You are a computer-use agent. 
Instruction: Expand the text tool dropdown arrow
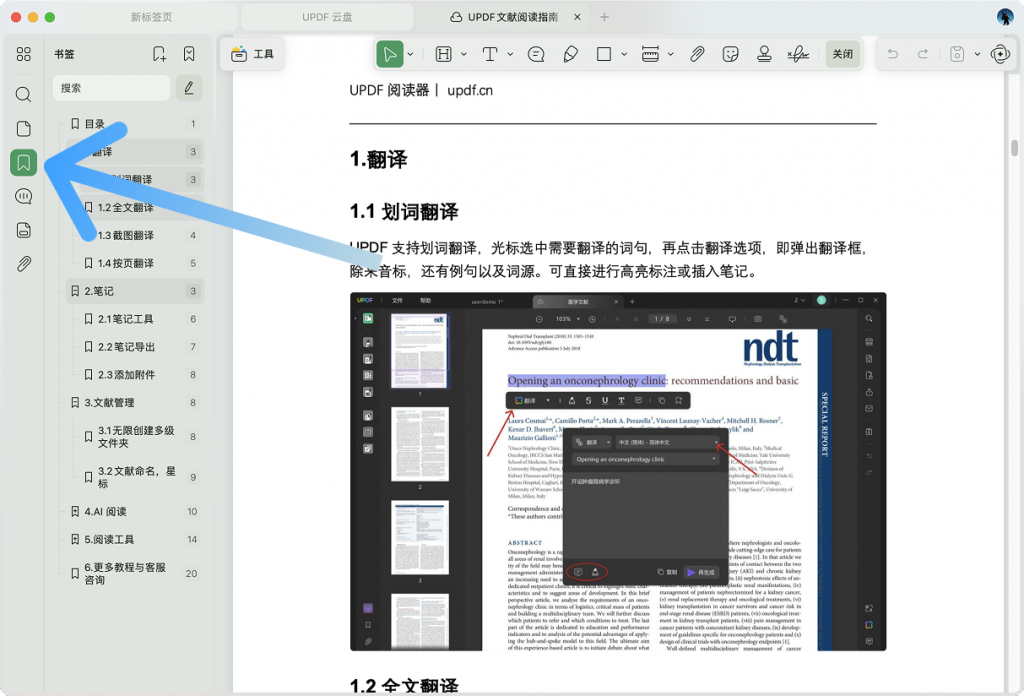510,54
